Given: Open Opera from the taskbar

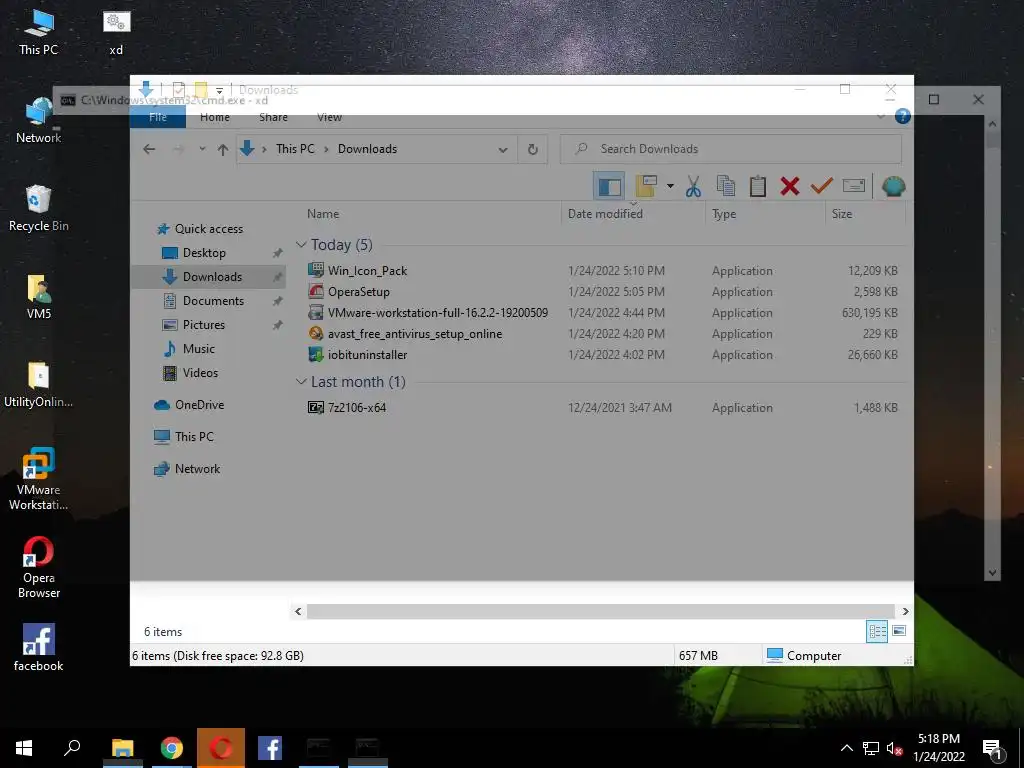Looking at the screenshot, I should (x=221, y=748).
